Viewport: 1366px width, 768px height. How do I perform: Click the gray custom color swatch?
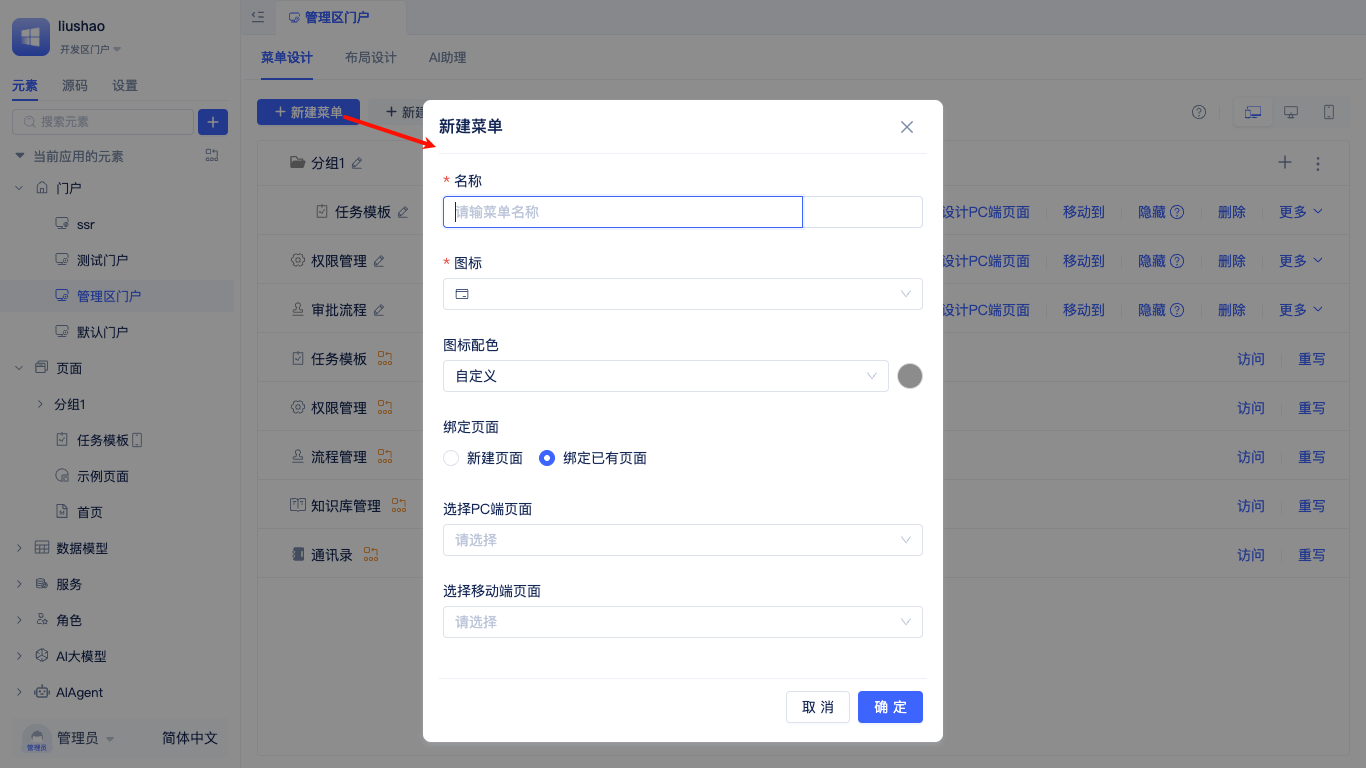click(910, 376)
